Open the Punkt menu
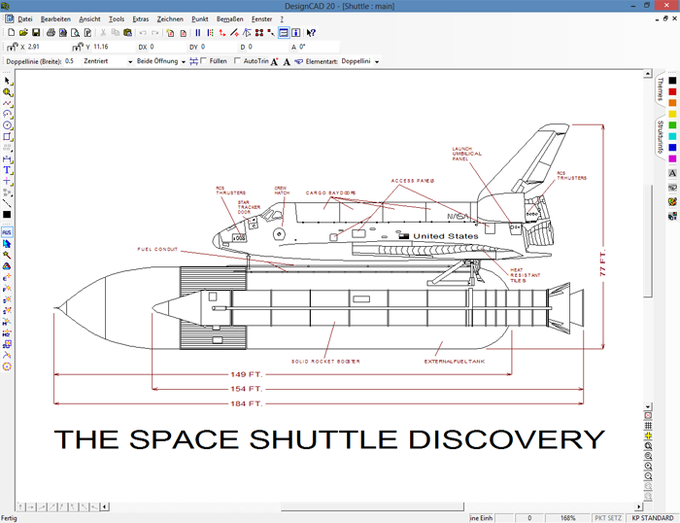The width and height of the screenshot is (680, 523). [200, 19]
